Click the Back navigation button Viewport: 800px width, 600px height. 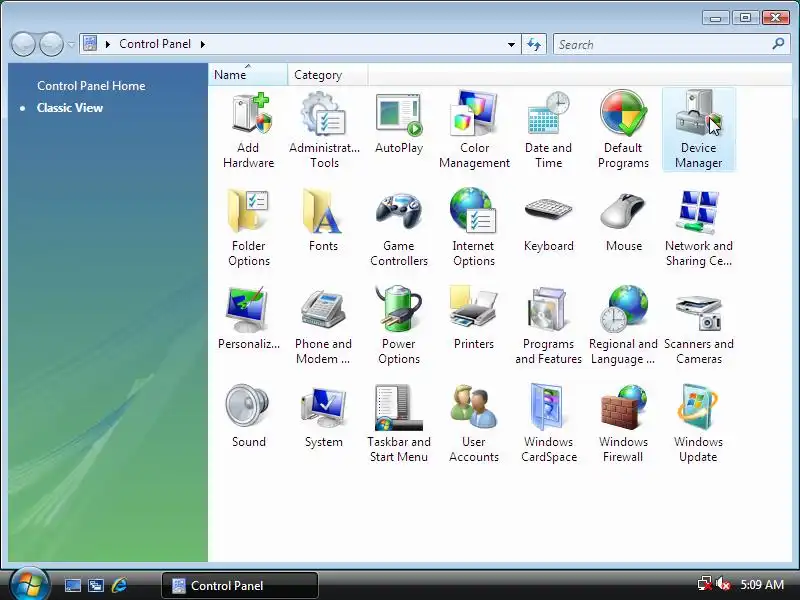(23, 44)
